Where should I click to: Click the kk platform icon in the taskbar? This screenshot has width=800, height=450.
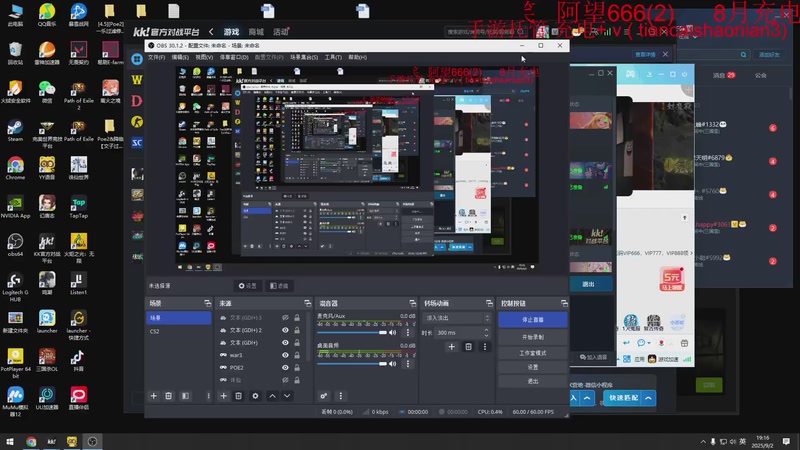tap(51, 442)
